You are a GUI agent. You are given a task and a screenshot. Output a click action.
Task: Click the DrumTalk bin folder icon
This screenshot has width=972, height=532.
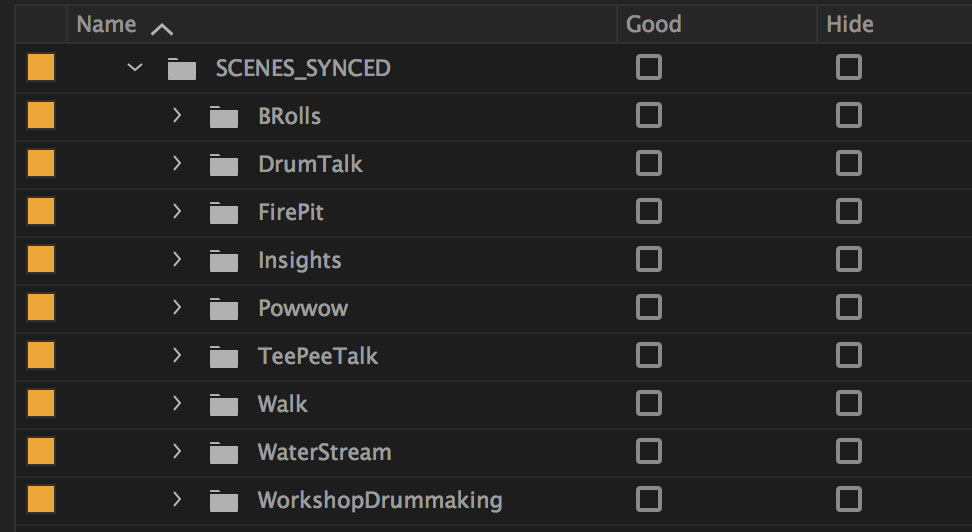pos(224,165)
